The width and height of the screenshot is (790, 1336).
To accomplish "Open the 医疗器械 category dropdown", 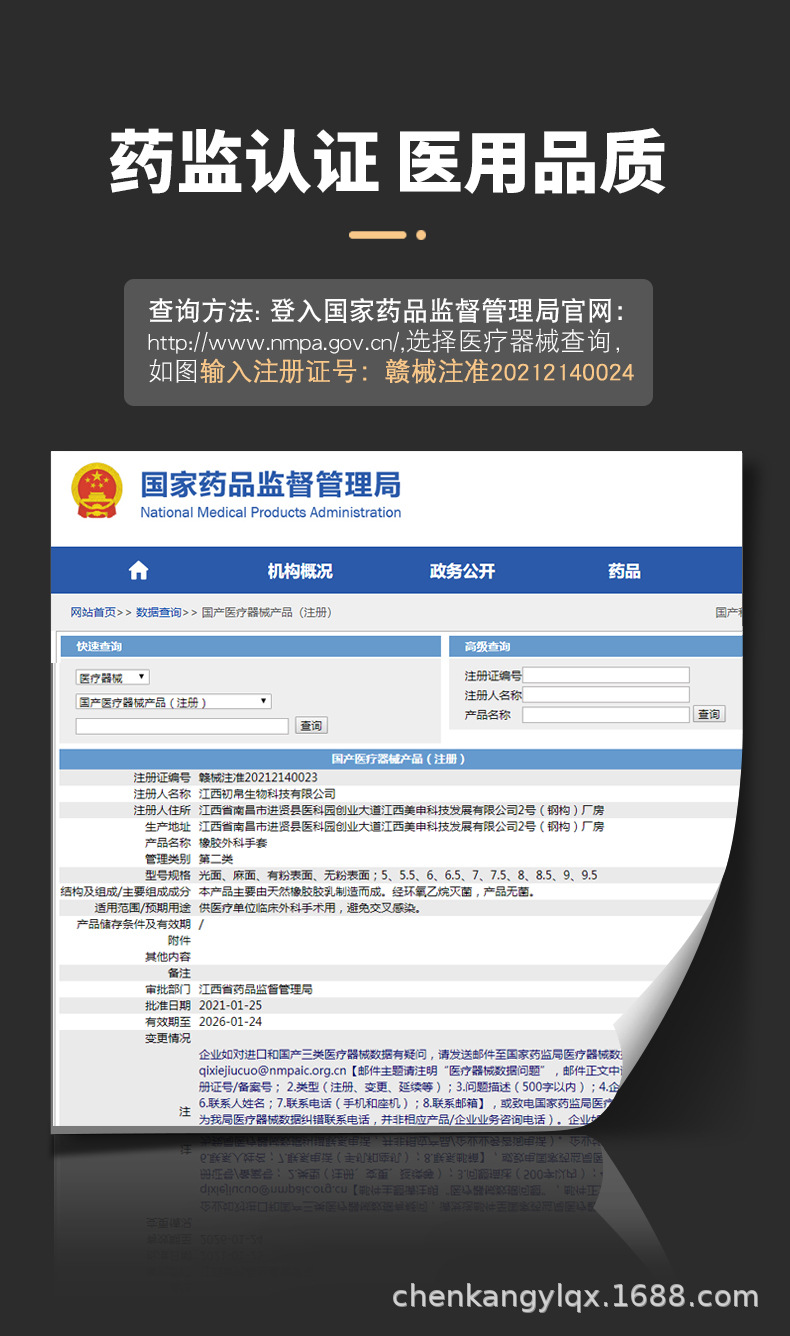I will [x=113, y=678].
